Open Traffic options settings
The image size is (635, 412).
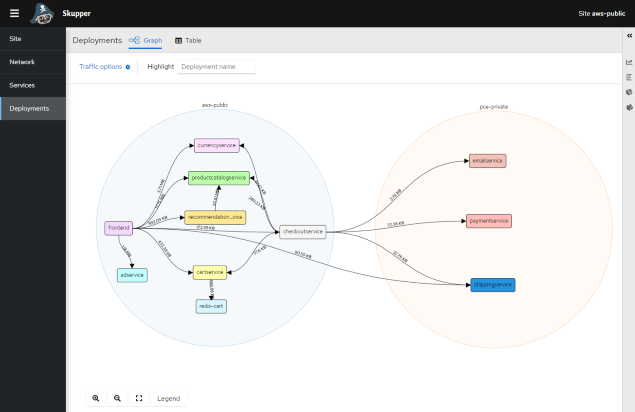[105, 66]
